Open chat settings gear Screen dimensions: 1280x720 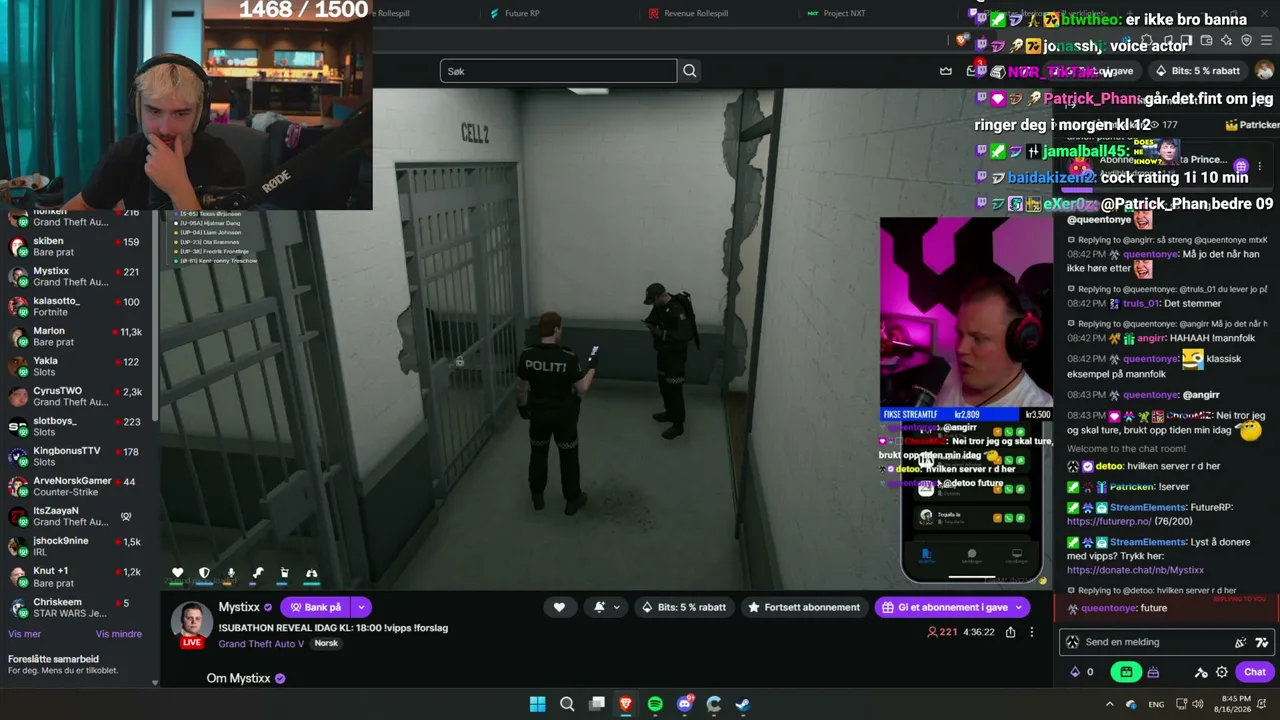point(1221,672)
